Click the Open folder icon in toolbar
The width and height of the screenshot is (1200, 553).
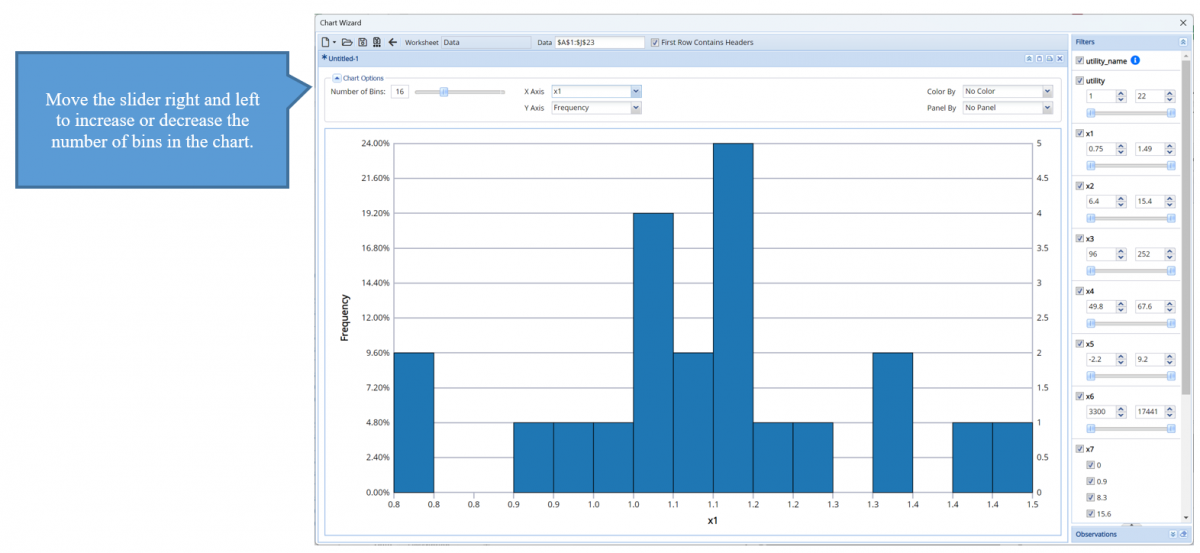tap(347, 43)
